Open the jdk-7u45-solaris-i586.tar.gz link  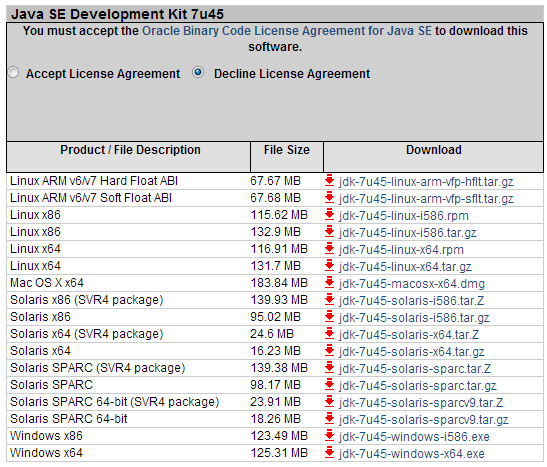pyautogui.click(x=414, y=318)
